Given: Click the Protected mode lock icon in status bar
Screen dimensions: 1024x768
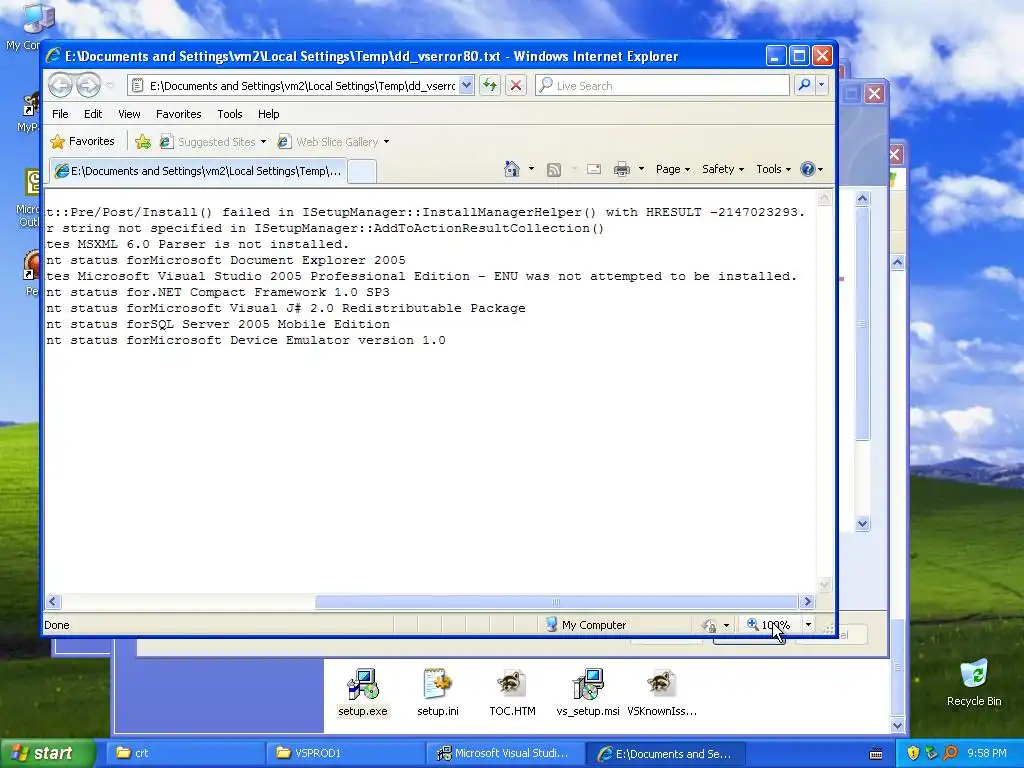Looking at the screenshot, I should 709,625.
